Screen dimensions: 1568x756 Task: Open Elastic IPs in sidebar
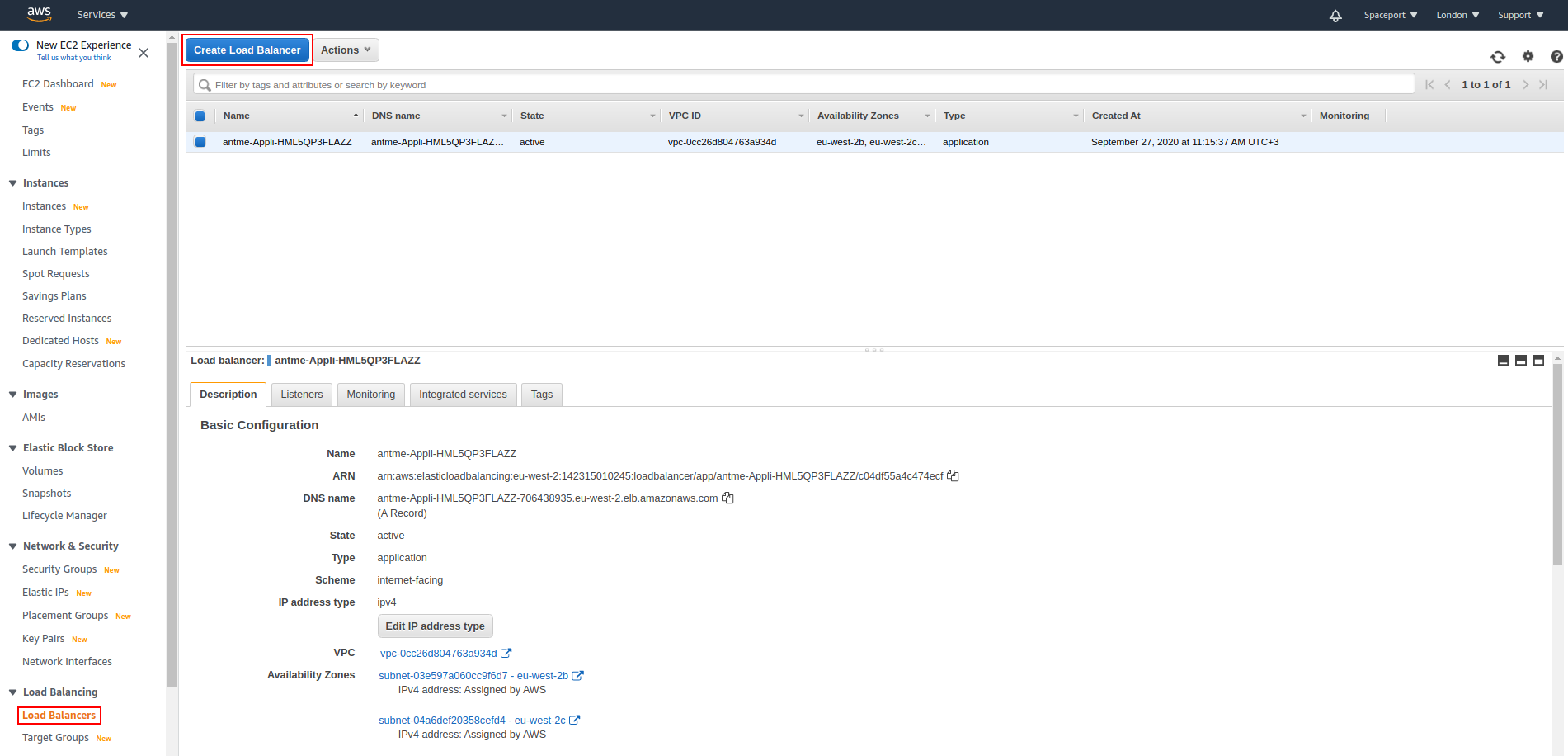[45, 593]
